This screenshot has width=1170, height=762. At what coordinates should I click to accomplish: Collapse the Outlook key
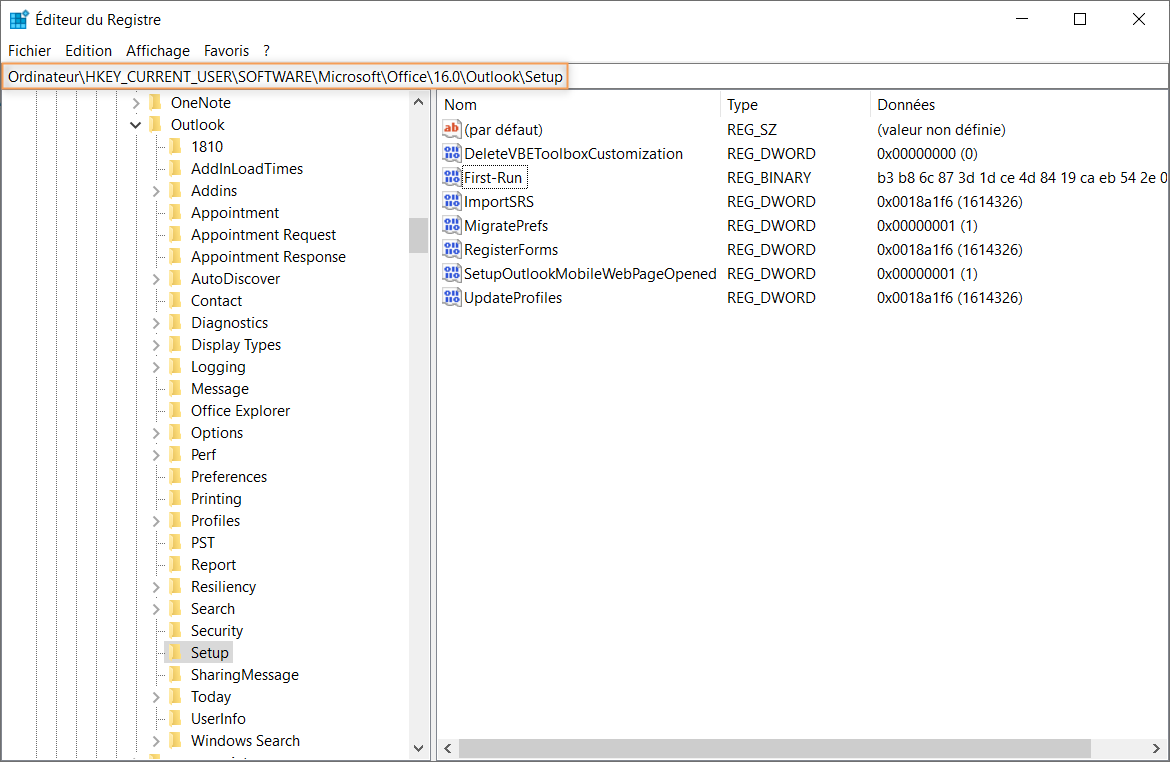coord(136,125)
